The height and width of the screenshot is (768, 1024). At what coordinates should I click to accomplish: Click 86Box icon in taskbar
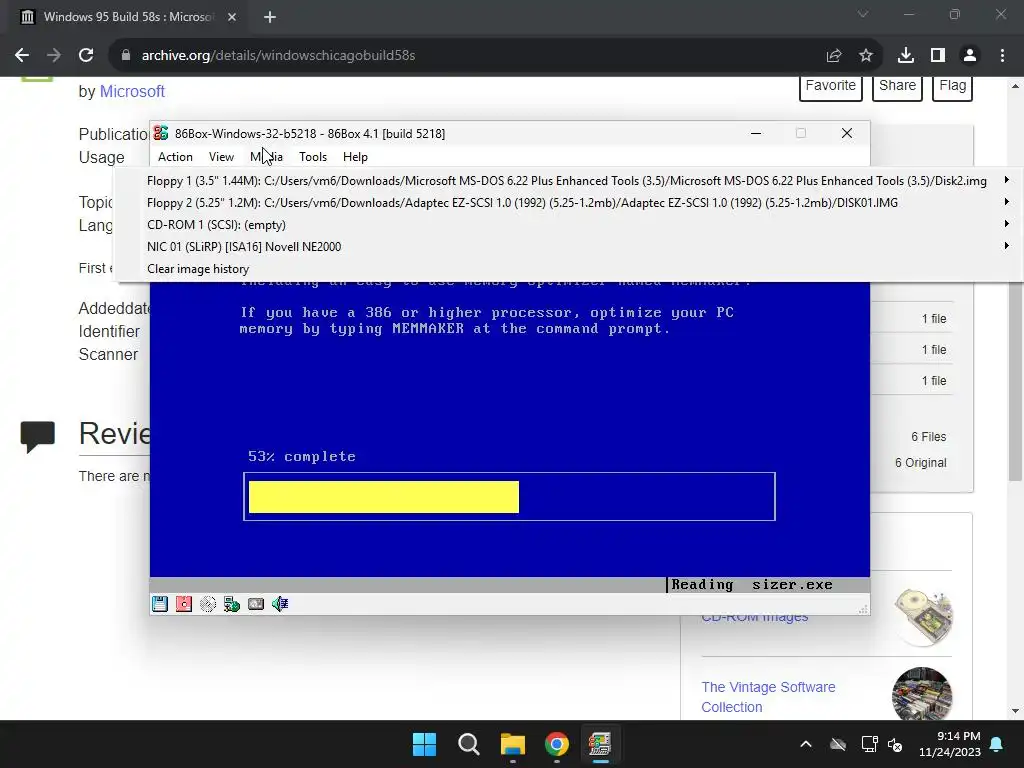coord(600,744)
